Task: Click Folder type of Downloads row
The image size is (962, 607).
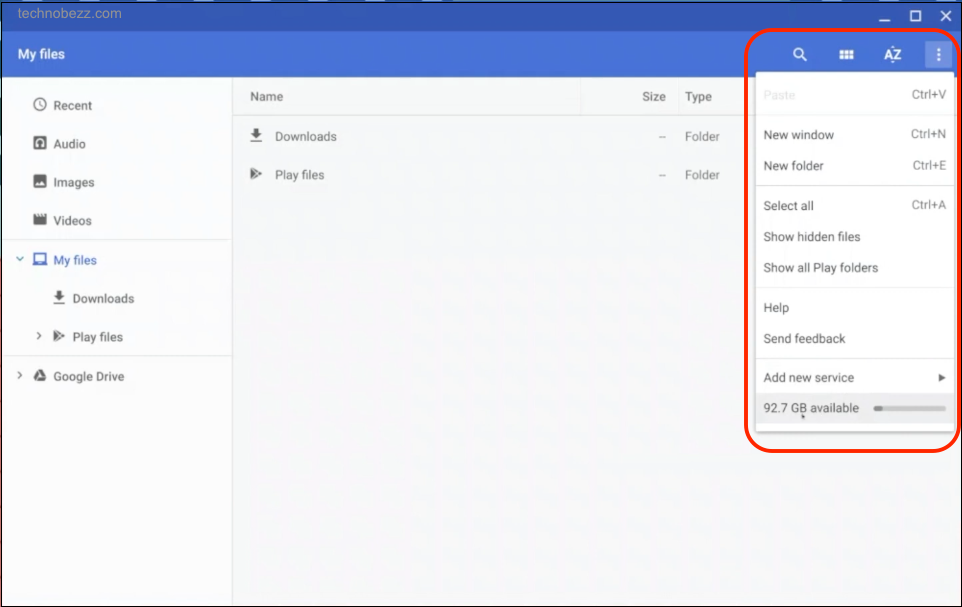Action: click(702, 136)
